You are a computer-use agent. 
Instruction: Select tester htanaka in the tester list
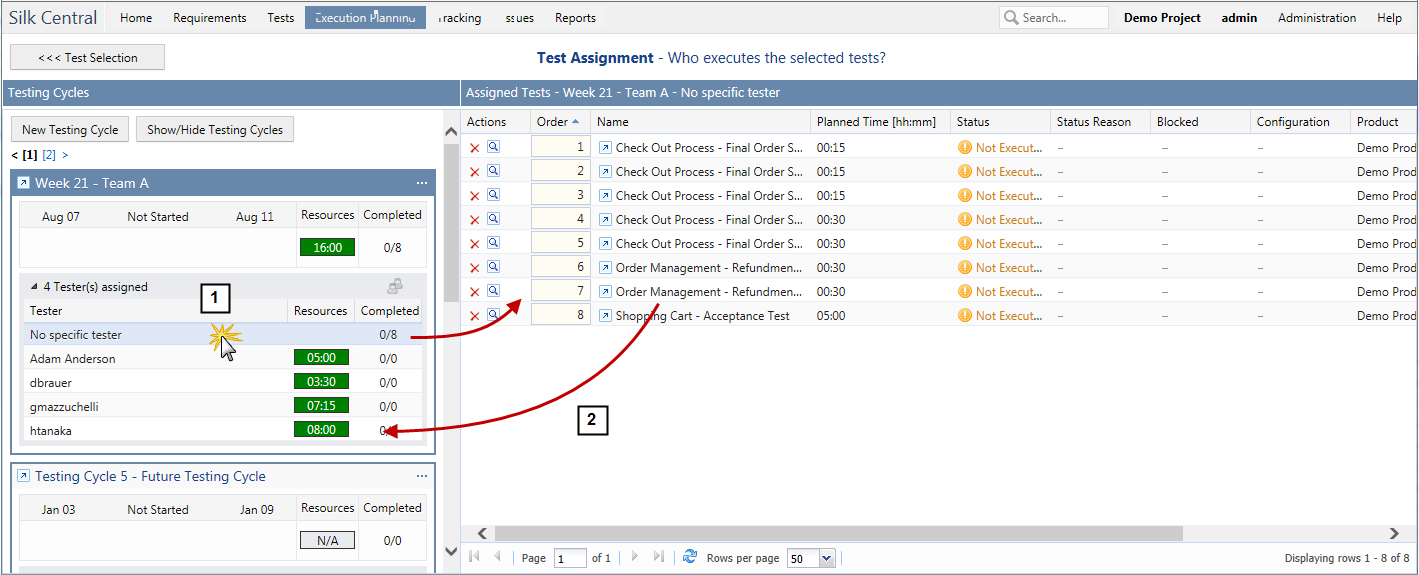[51, 431]
